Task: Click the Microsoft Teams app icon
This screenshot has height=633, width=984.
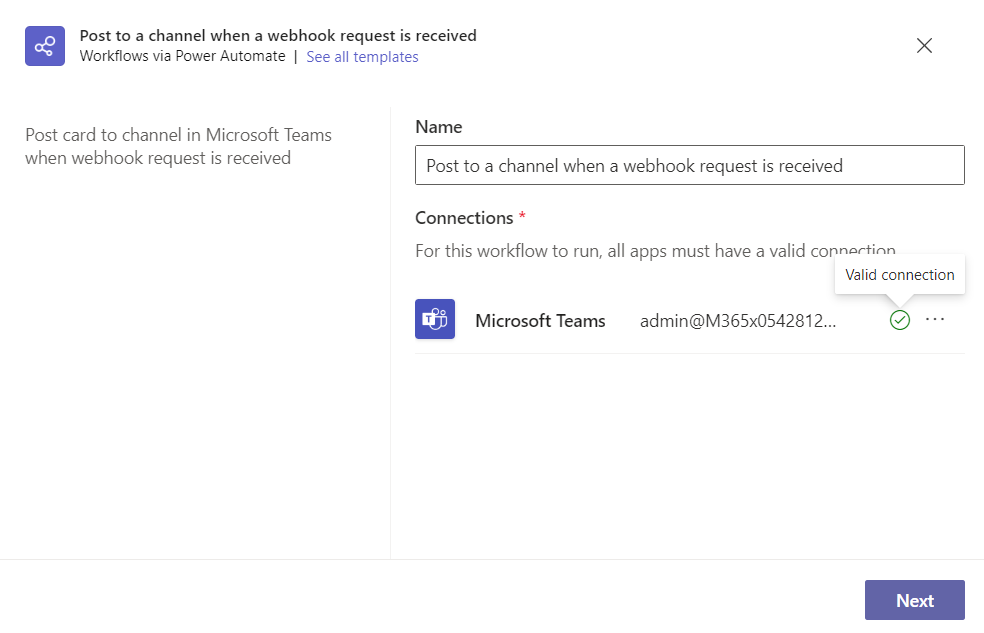Action: click(x=435, y=319)
